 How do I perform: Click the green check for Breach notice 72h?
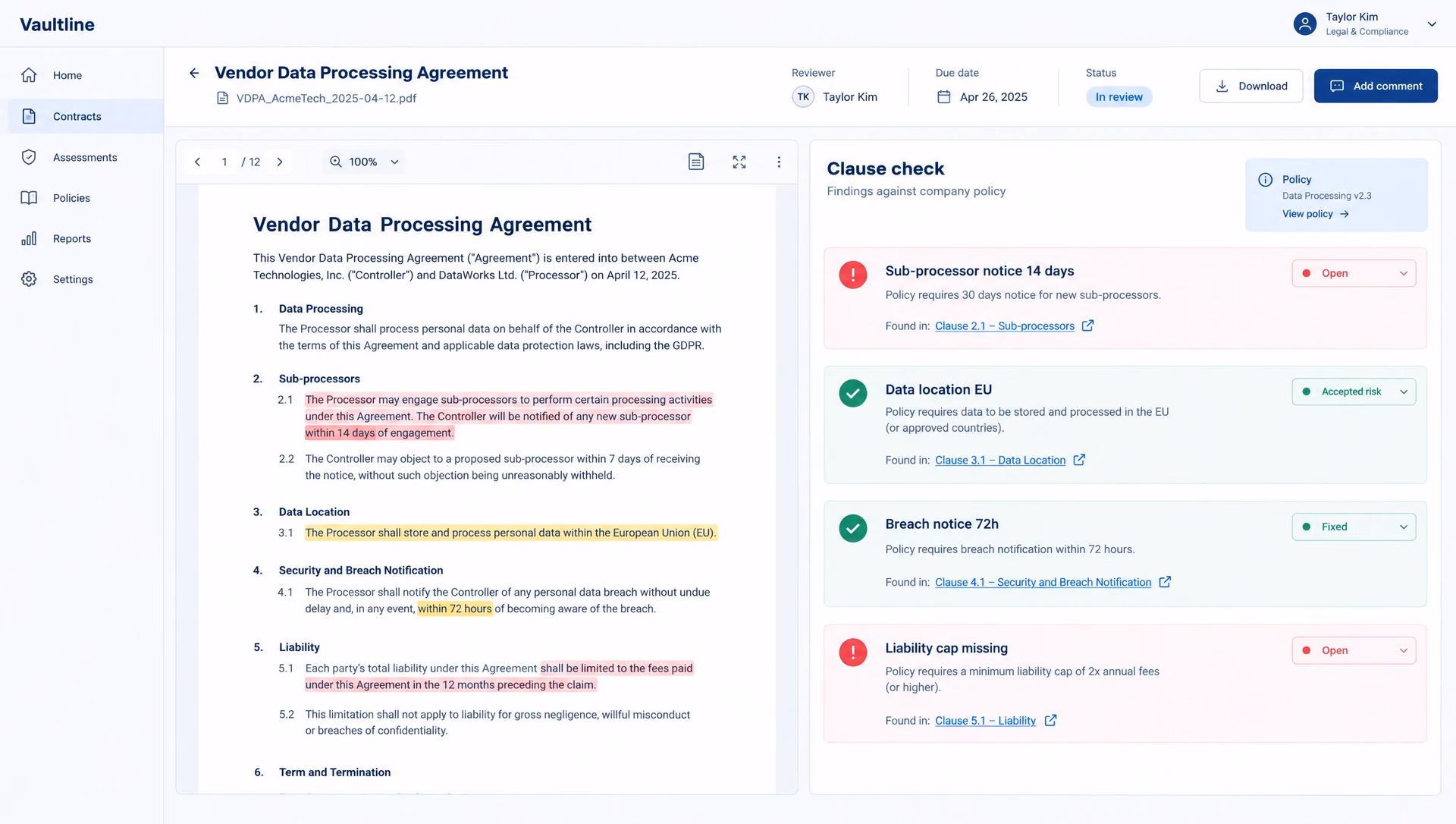(x=853, y=528)
